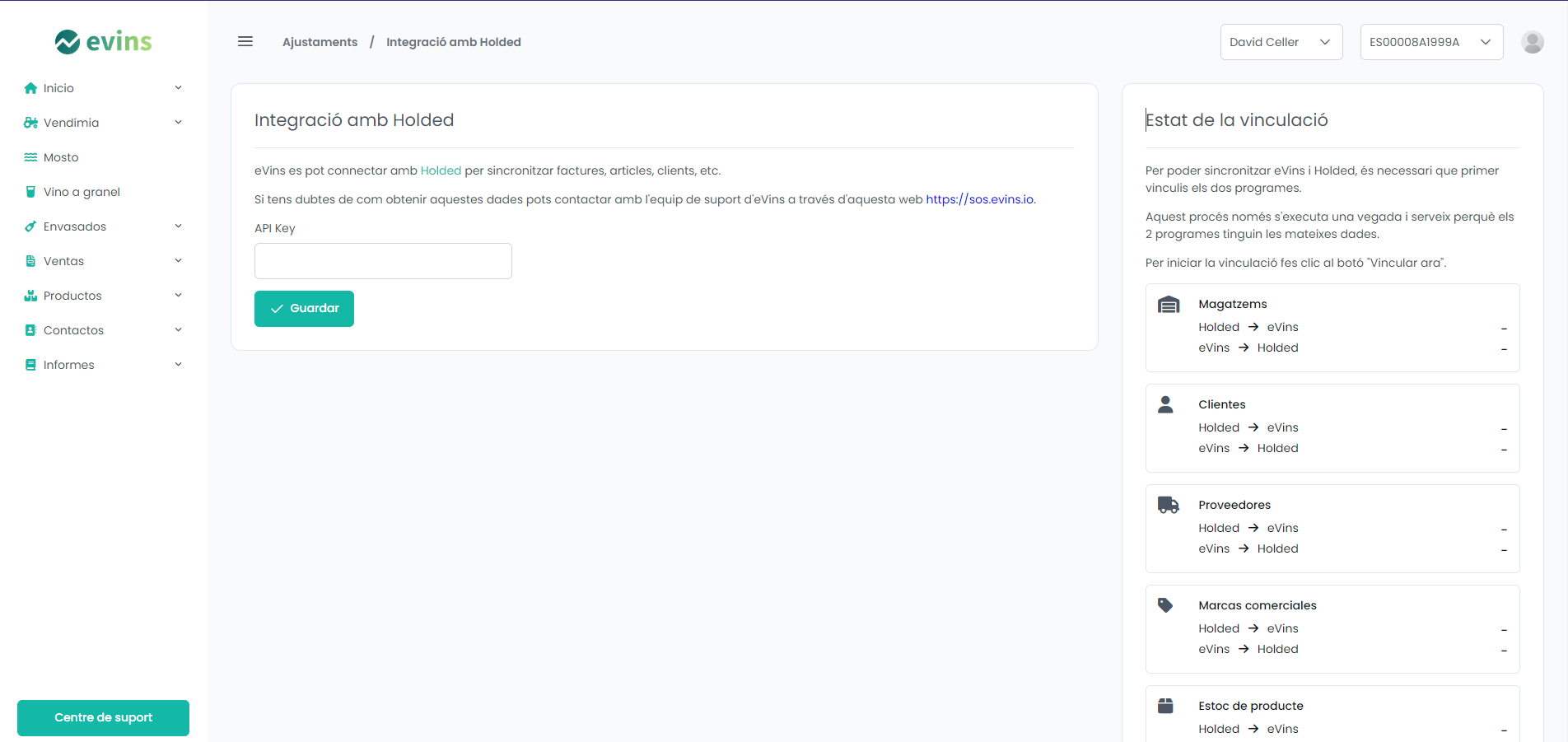Click the Ventas invoice icon
Image resolution: width=1568 pixels, height=742 pixels.
30,261
